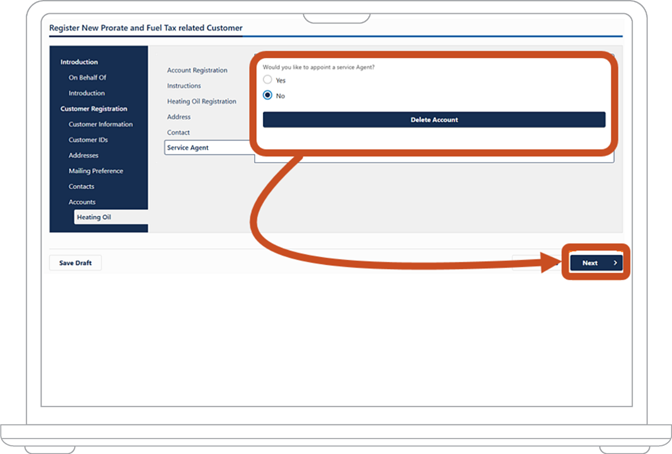Screen dimensions: 672x454
Task: Go to Addresses in sidebar
Action: pos(84,155)
